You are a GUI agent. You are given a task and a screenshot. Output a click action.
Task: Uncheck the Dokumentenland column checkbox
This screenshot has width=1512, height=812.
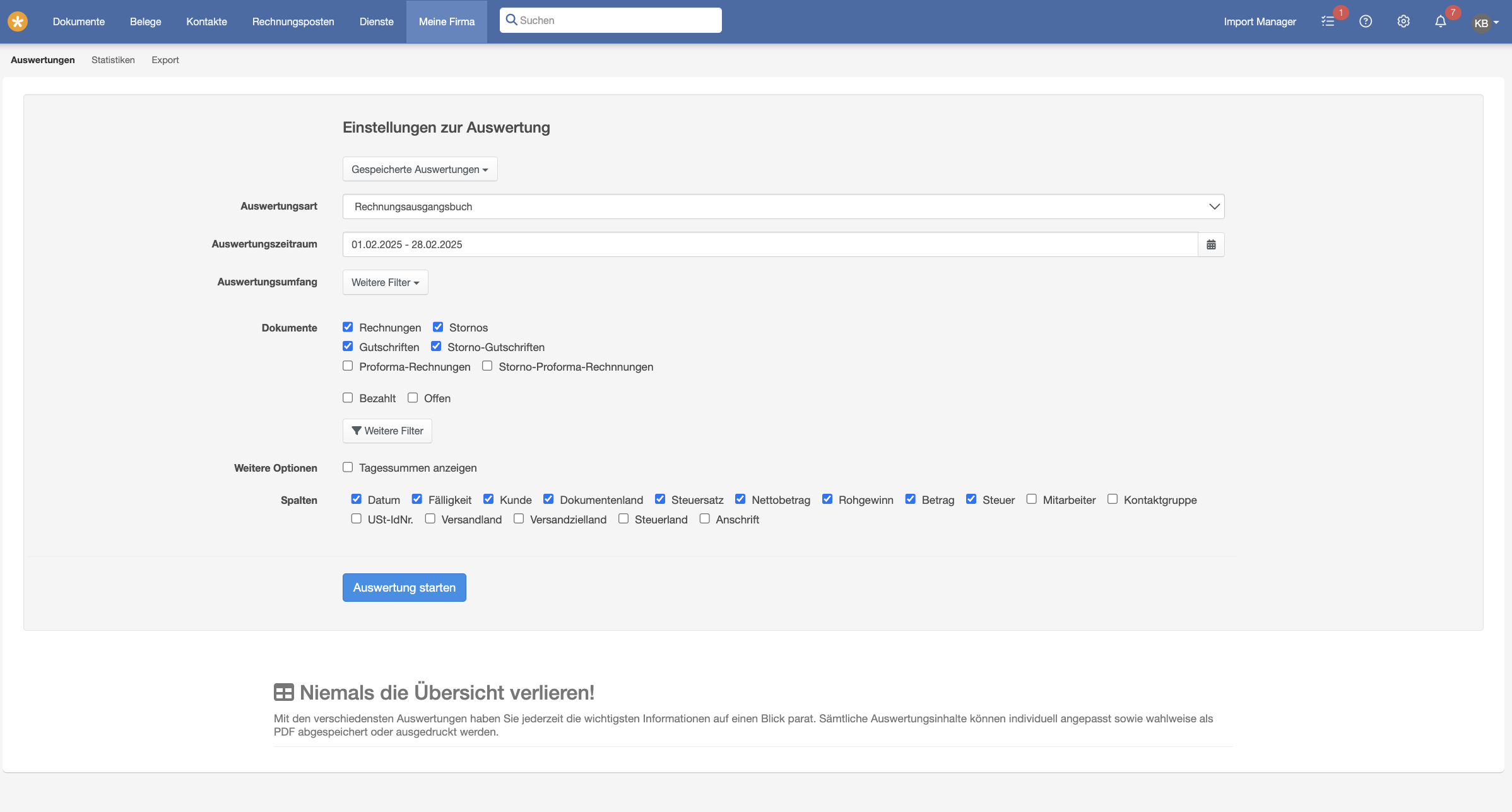tap(548, 499)
